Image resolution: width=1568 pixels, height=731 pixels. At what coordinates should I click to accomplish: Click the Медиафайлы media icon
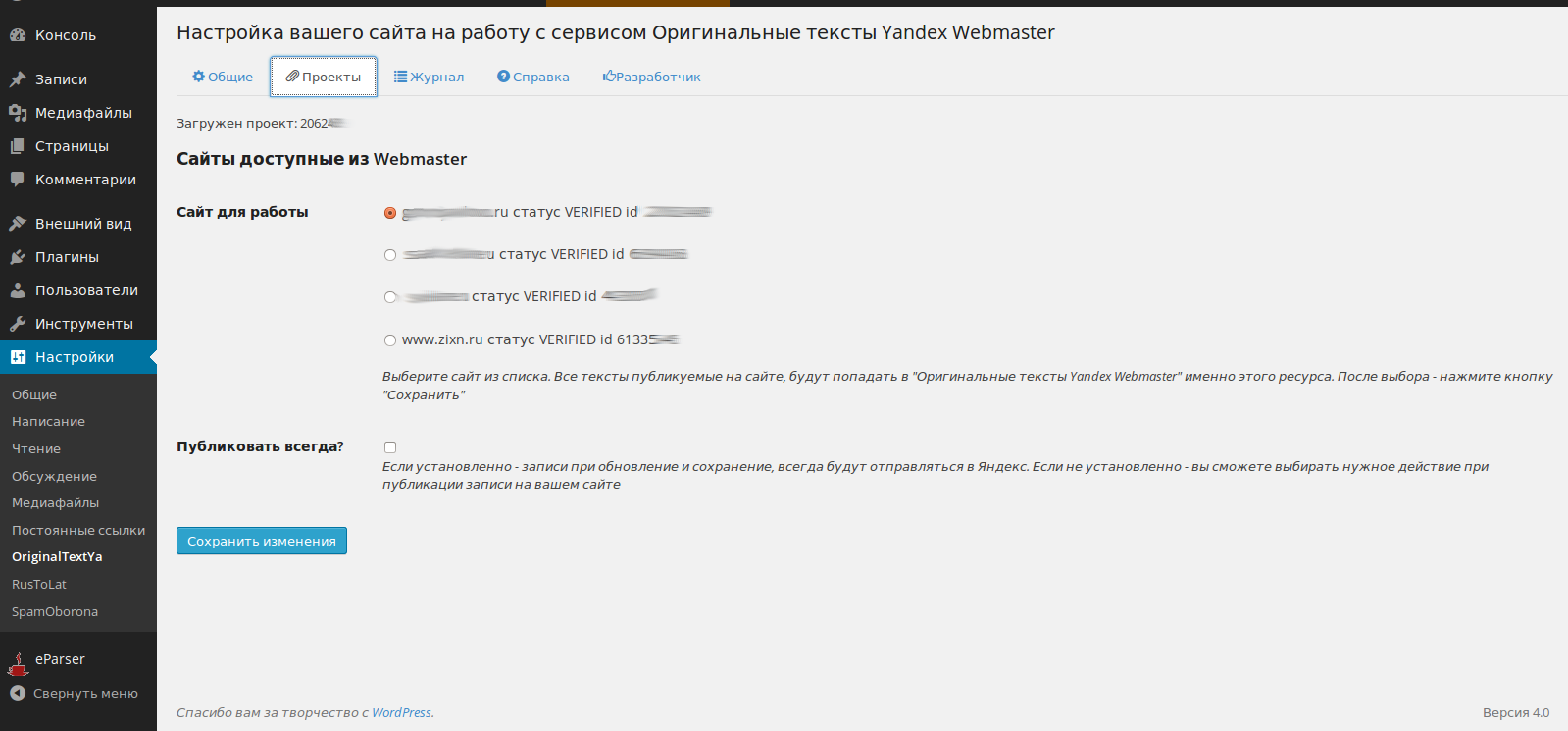(x=18, y=113)
